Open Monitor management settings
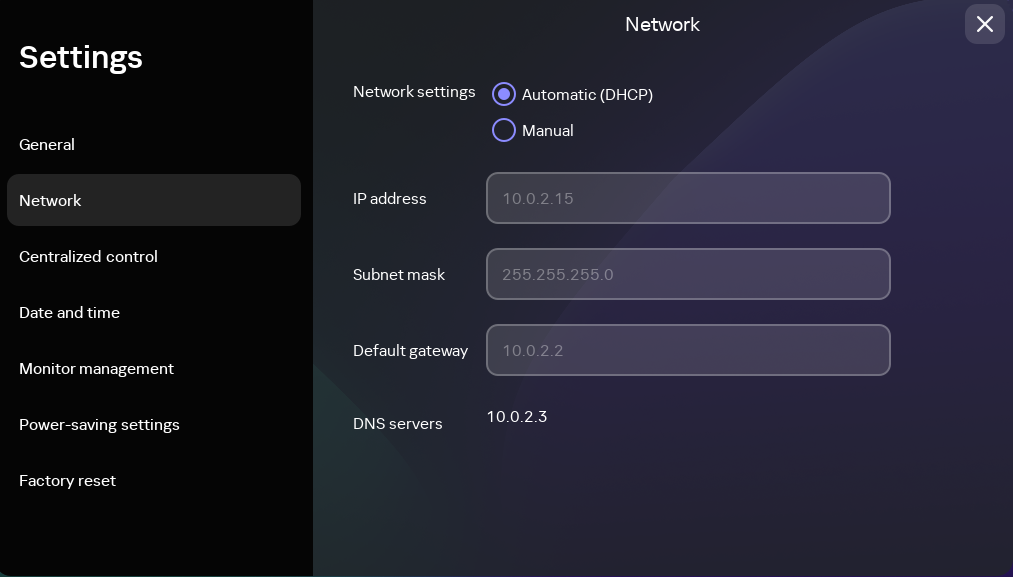 click(96, 368)
